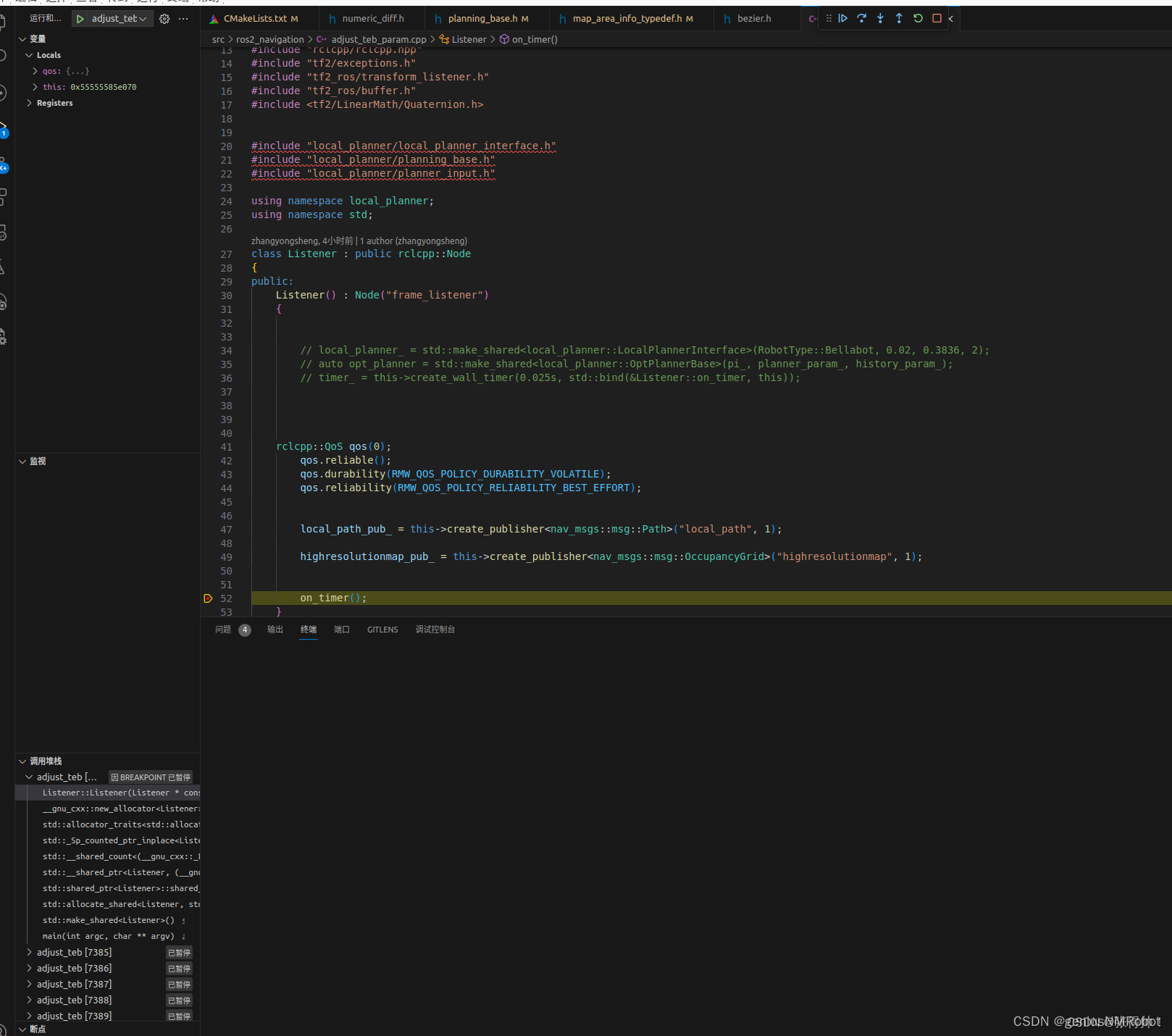Stop the debug session

[x=937, y=18]
